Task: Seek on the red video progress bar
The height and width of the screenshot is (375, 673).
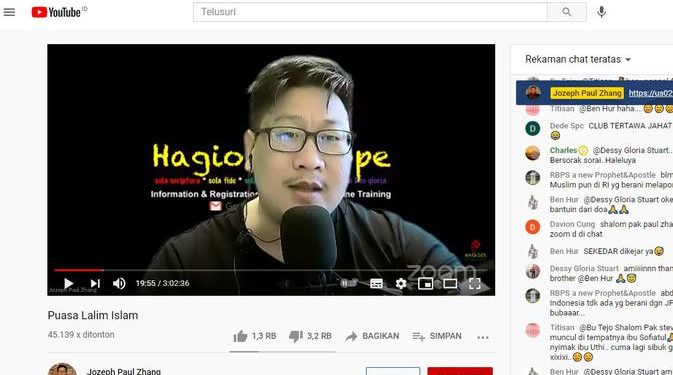Action: [x=271, y=270]
